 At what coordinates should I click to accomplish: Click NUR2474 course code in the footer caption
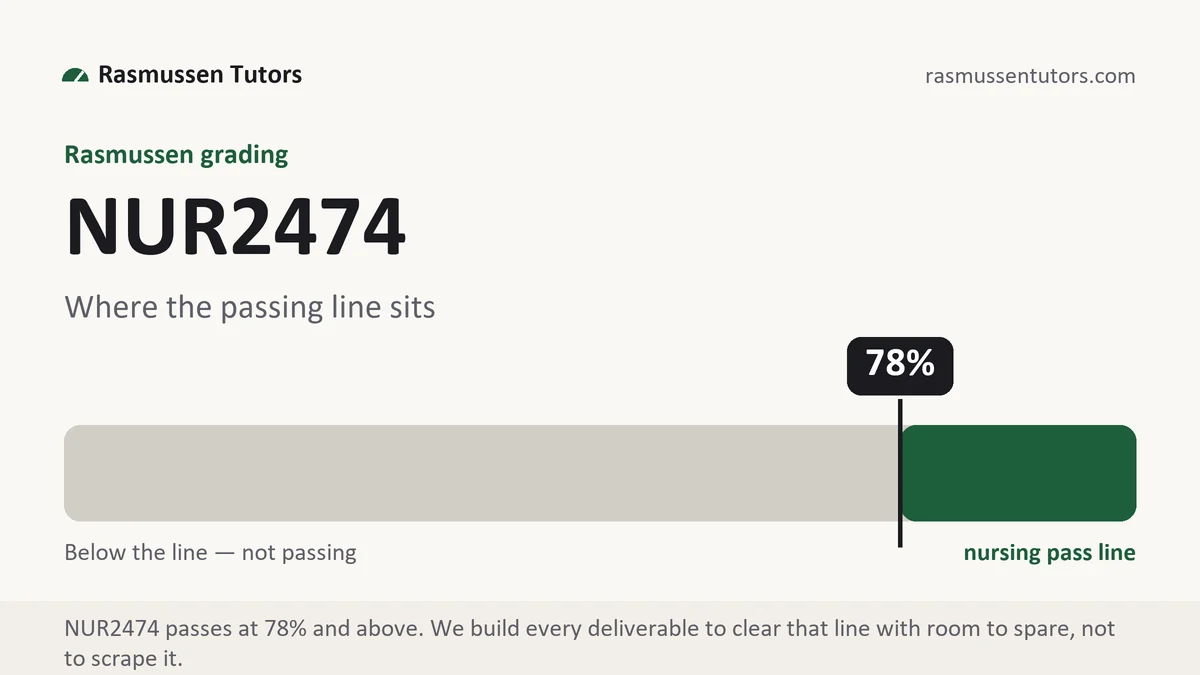tap(112, 629)
